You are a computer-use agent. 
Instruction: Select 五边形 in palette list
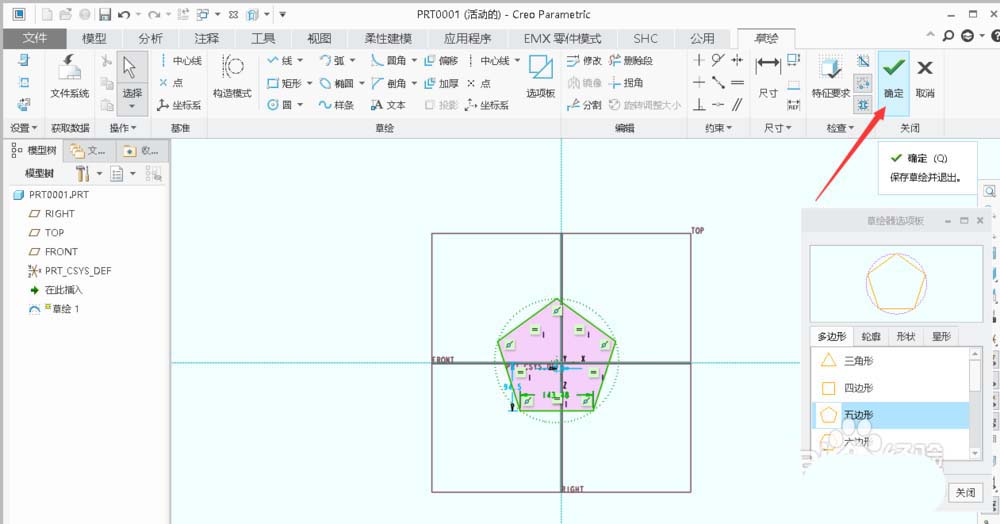pos(890,415)
